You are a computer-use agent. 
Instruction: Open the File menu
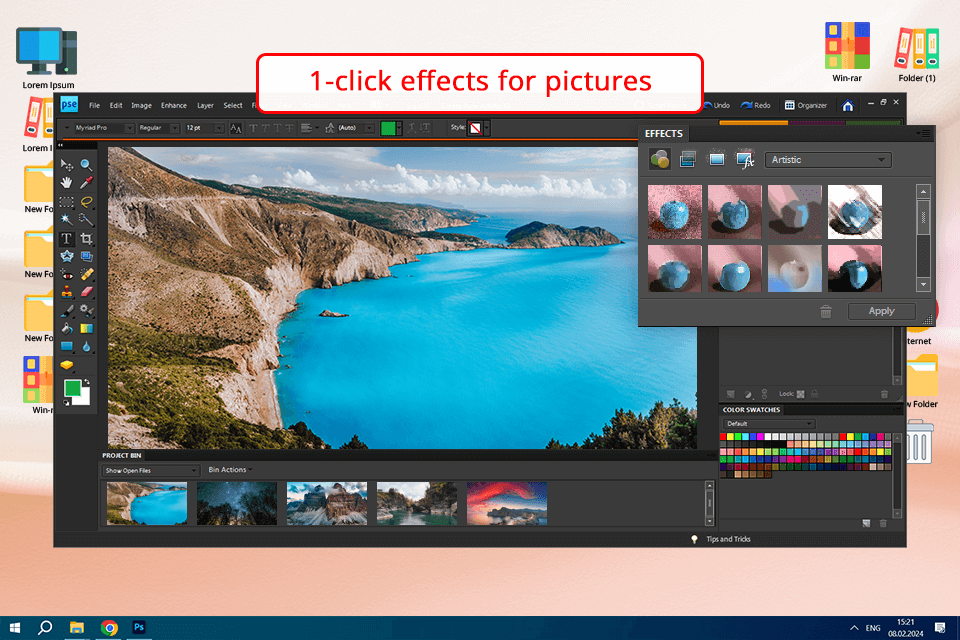point(94,105)
